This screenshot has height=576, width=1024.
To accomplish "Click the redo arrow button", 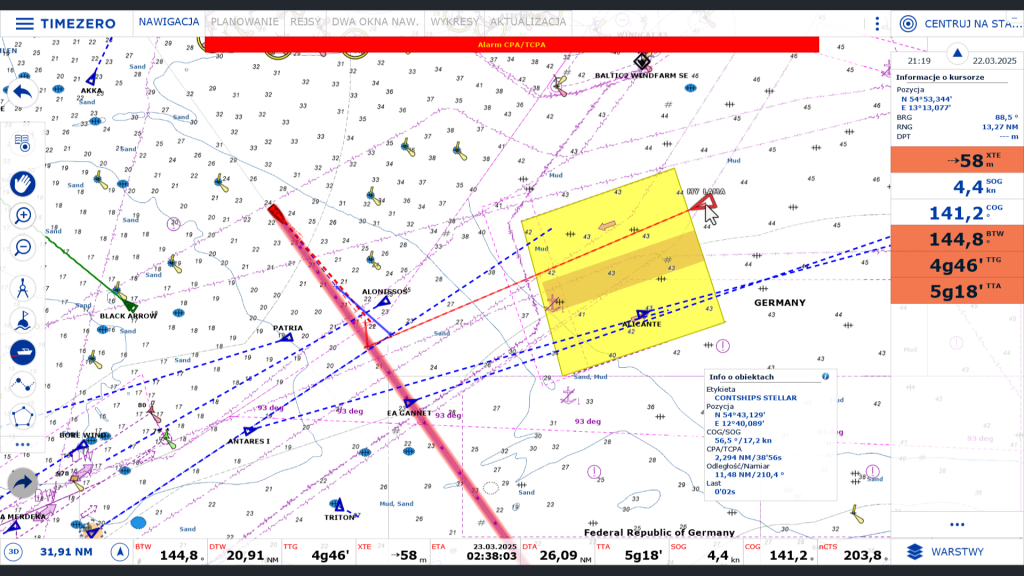I will pyautogui.click(x=22, y=484).
